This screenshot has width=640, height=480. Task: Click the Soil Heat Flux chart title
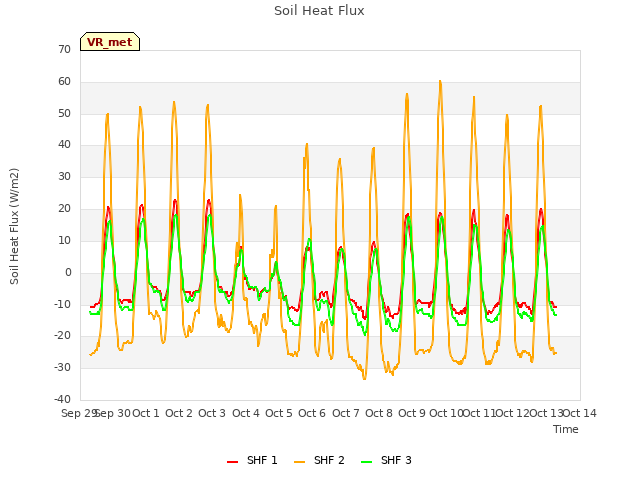point(319,11)
